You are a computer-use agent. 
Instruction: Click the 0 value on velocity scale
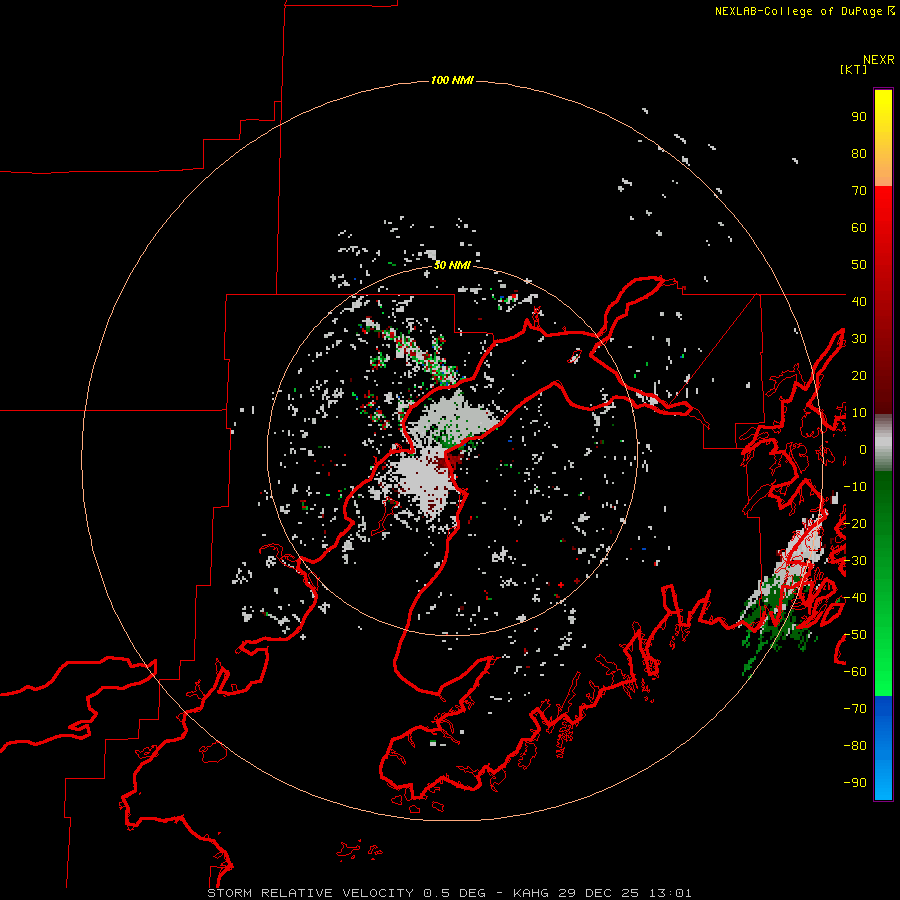[x=863, y=449]
